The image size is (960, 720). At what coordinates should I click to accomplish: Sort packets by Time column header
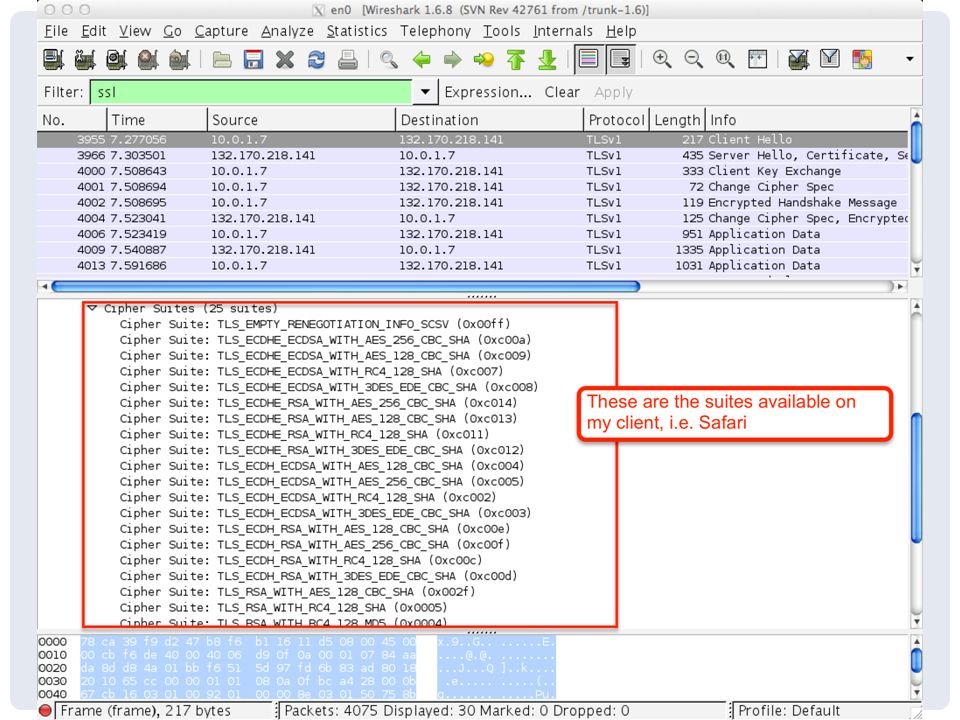pos(157,120)
